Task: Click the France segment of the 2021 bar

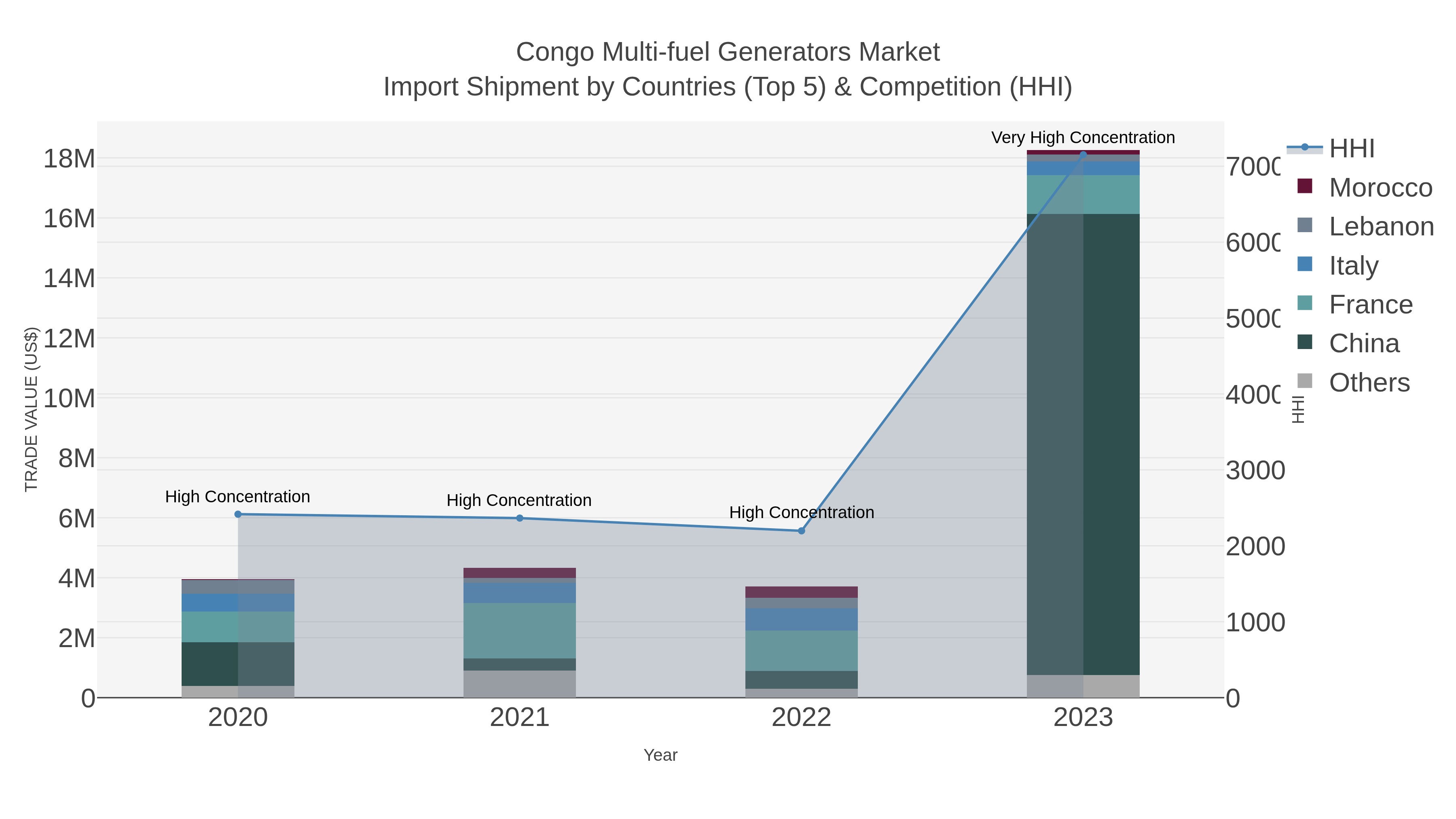Action: pos(520,631)
